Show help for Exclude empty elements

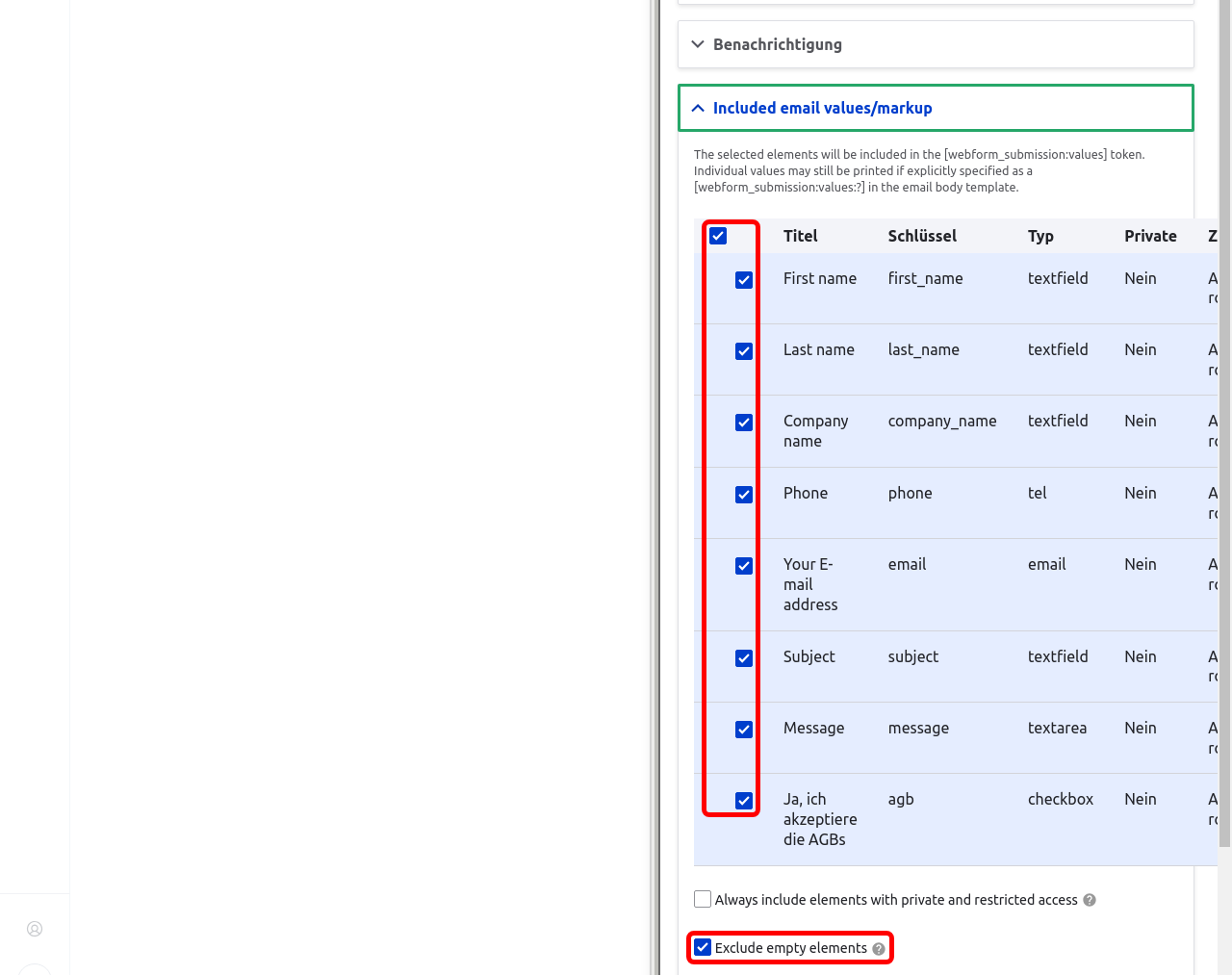point(879,949)
